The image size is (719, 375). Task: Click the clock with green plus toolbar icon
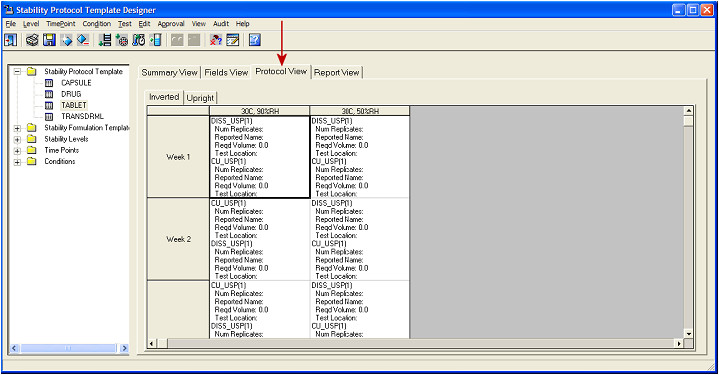click(122, 40)
